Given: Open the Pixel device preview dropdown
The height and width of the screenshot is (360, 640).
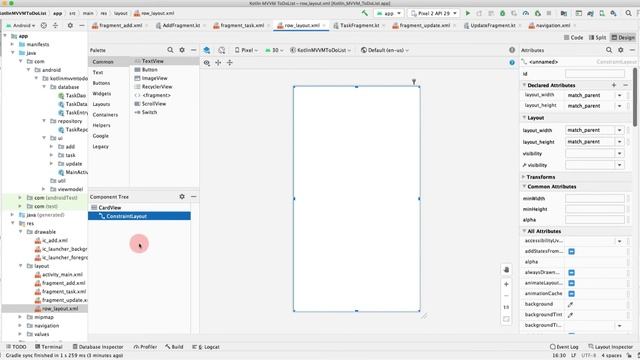Looking at the screenshot, I should (x=247, y=50).
